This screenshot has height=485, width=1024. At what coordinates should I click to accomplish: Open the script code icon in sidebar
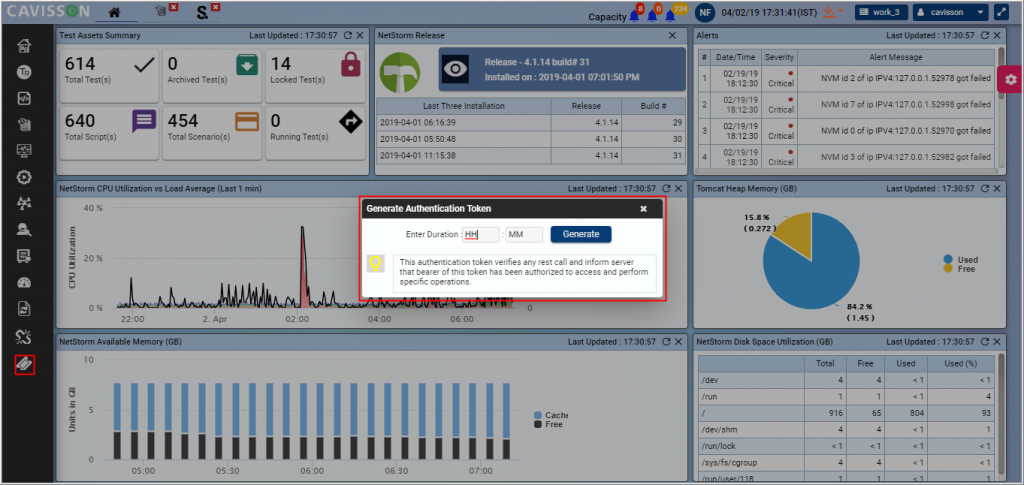(24, 99)
